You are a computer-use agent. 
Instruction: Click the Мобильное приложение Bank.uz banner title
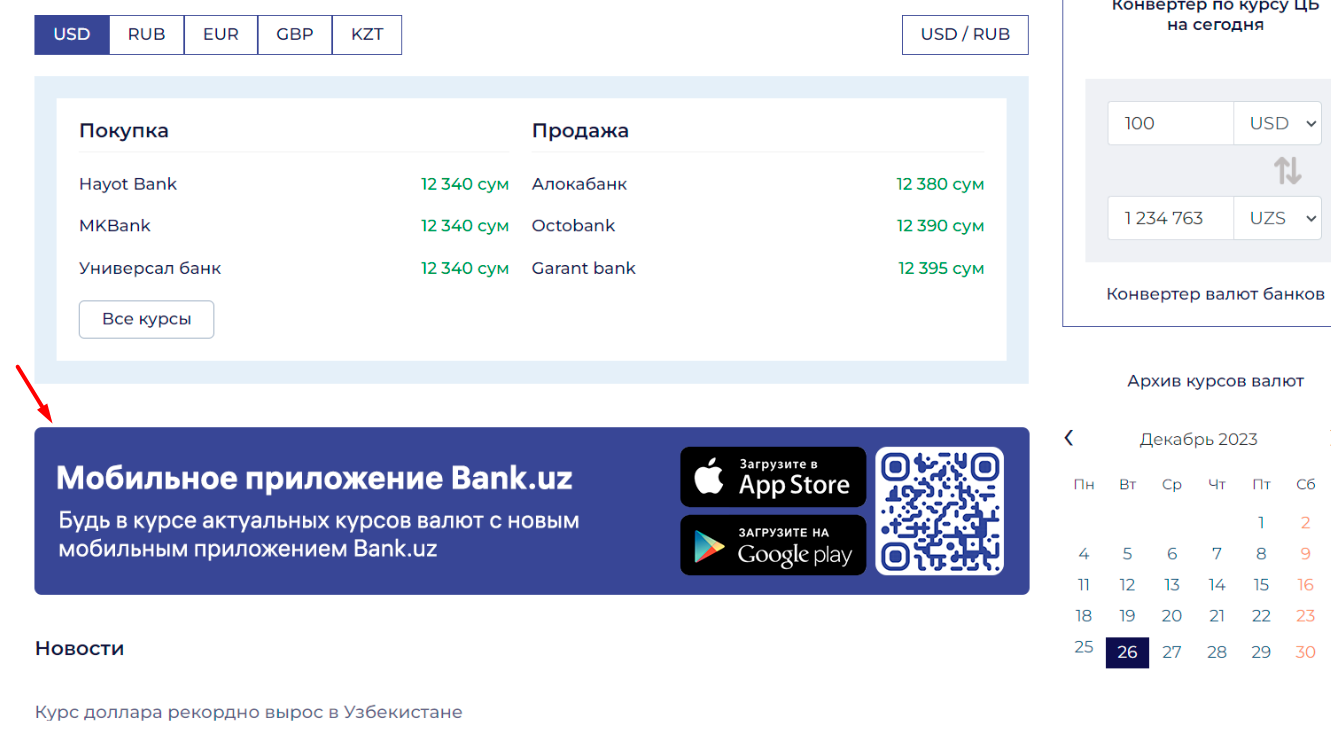coord(315,478)
